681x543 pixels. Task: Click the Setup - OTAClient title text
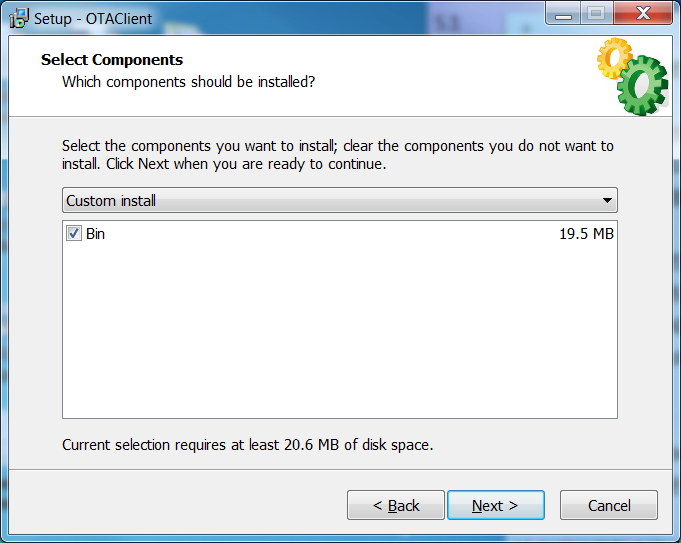pos(93,18)
